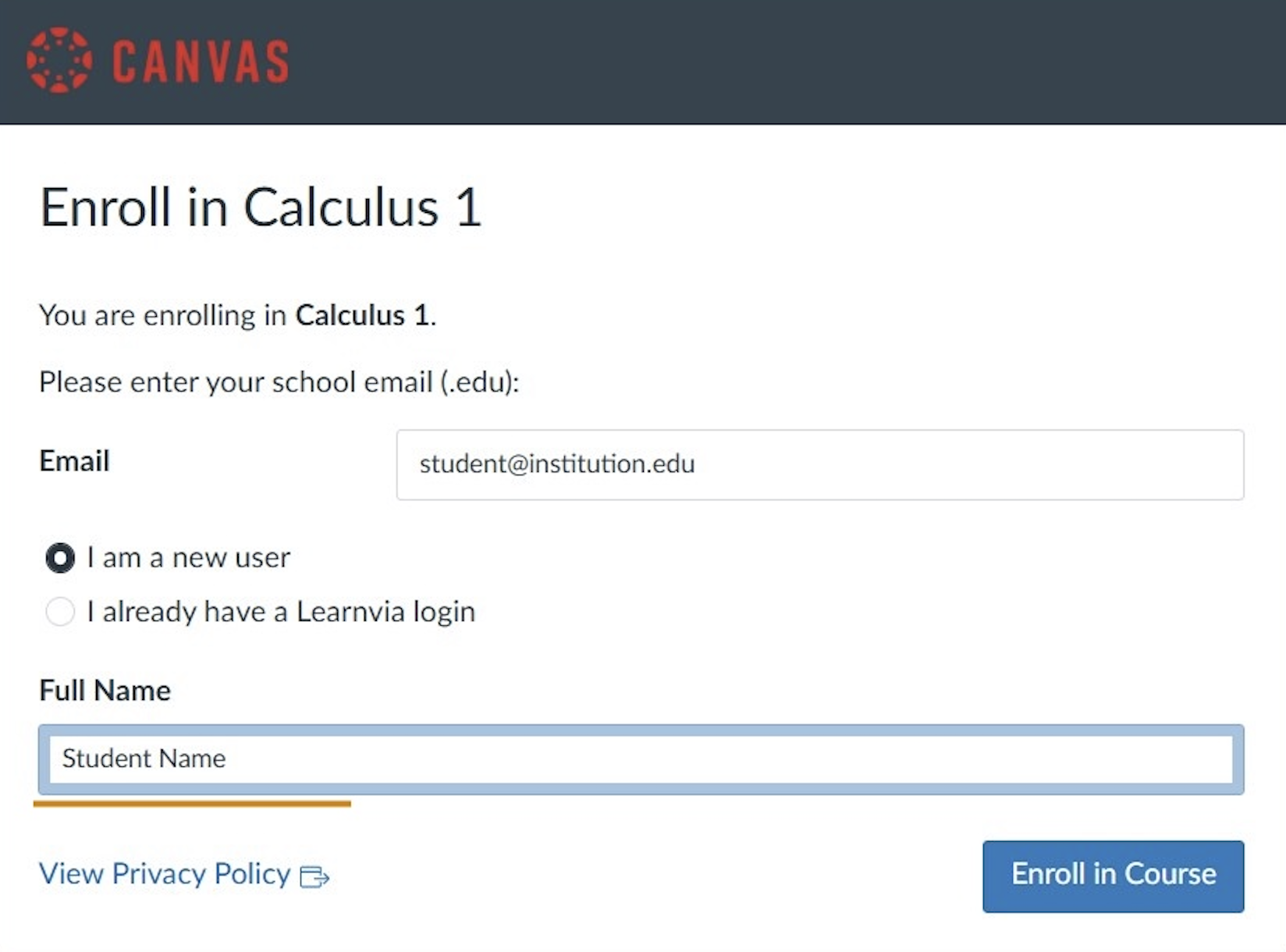This screenshot has width=1286, height=952.
Task: Click the bold "Calculus 1" course name in sentence
Action: click(x=363, y=315)
